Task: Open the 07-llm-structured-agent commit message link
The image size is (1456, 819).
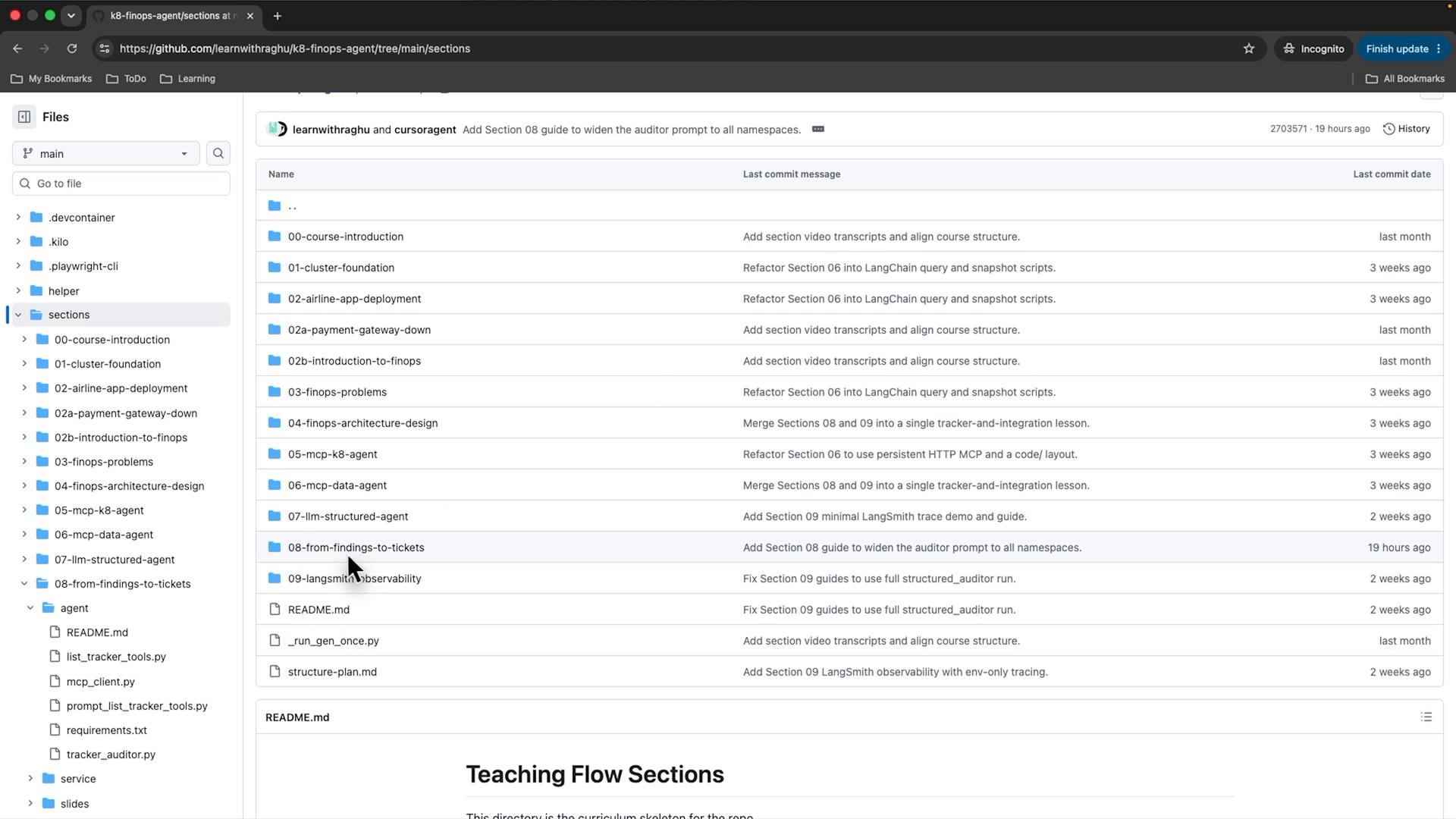Action: [x=885, y=516]
